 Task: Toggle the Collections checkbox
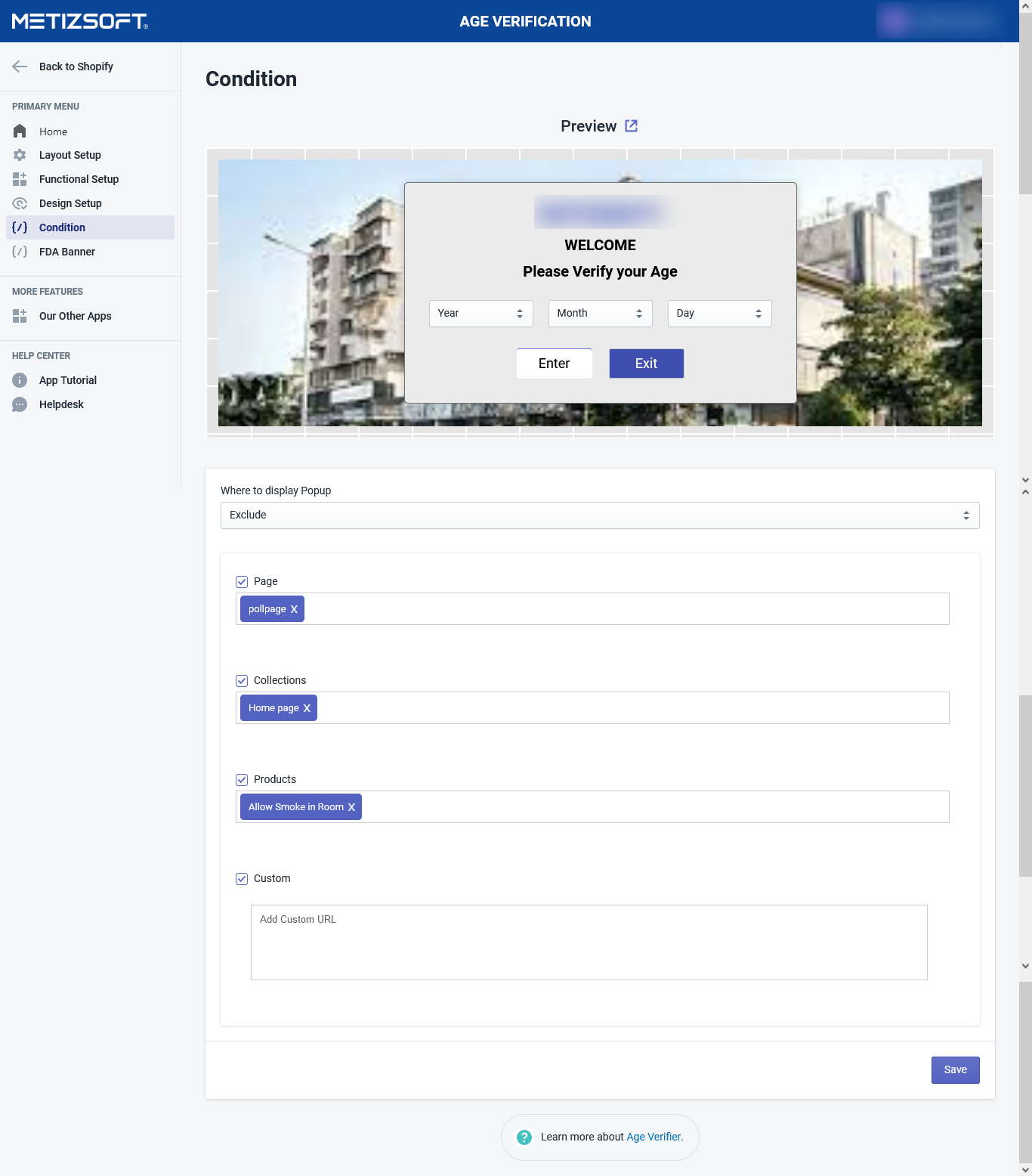pos(242,680)
